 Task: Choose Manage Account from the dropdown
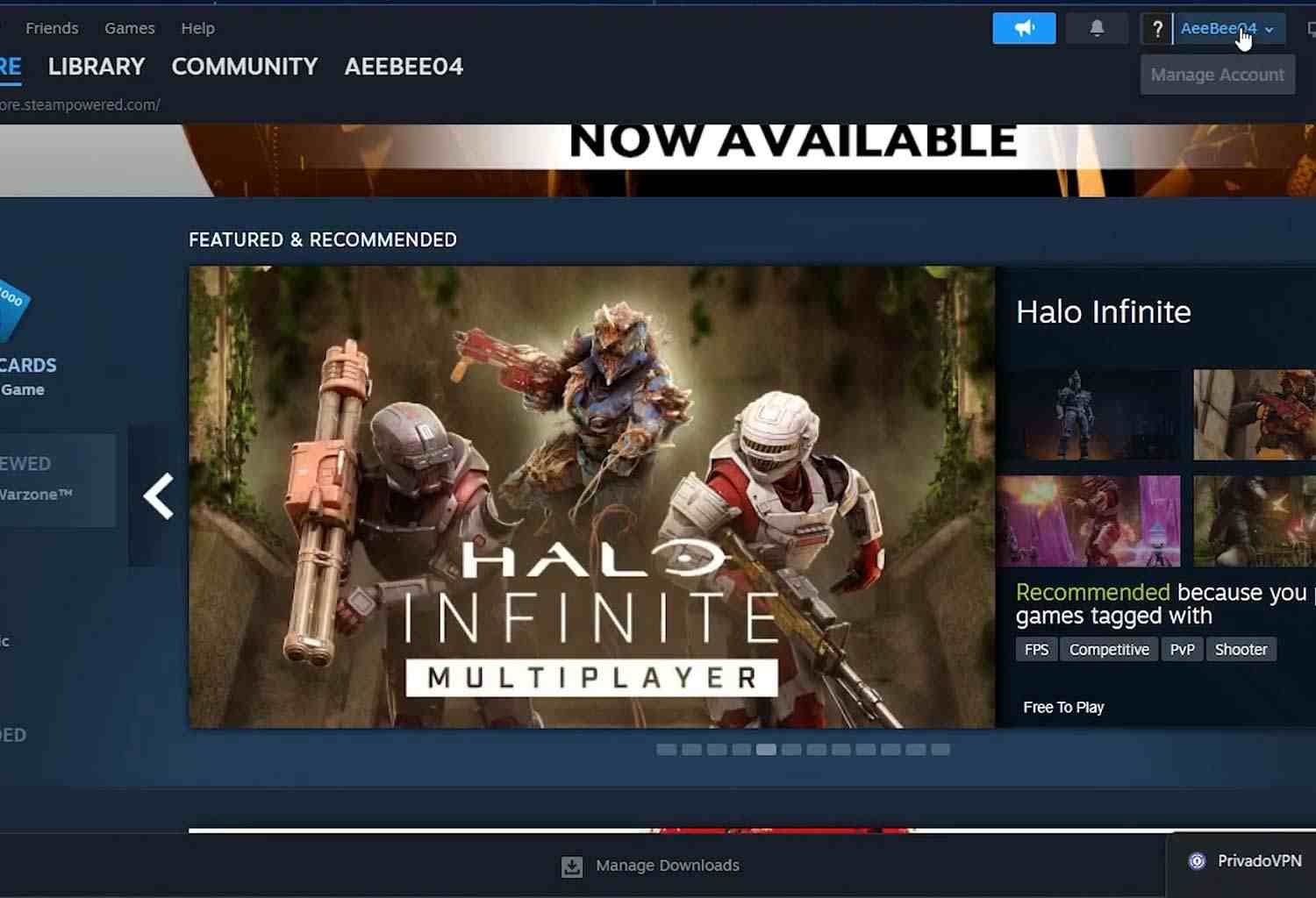(x=1218, y=75)
